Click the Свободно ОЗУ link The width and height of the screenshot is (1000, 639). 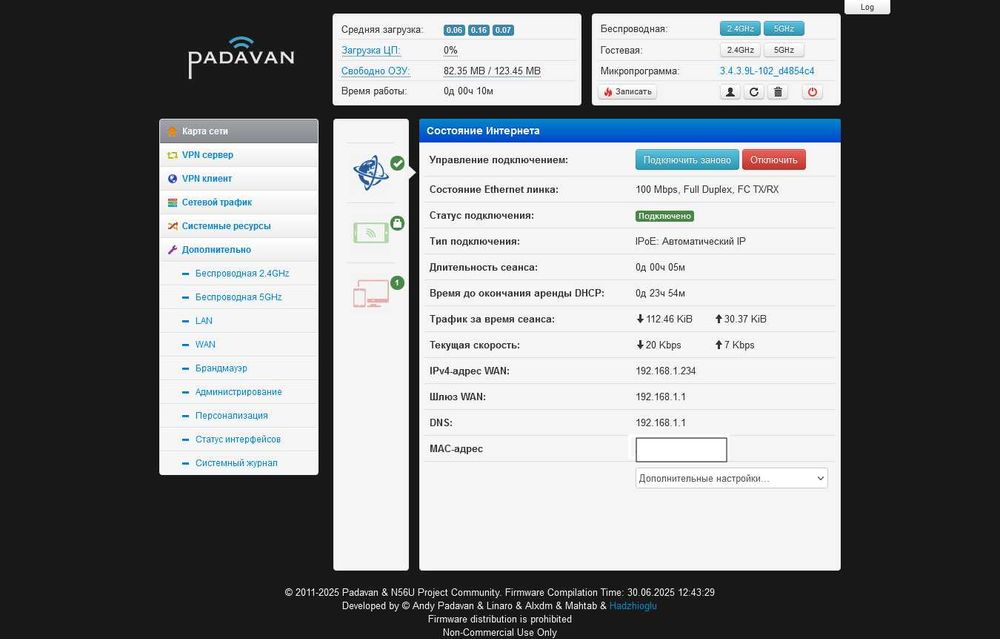click(x=375, y=71)
